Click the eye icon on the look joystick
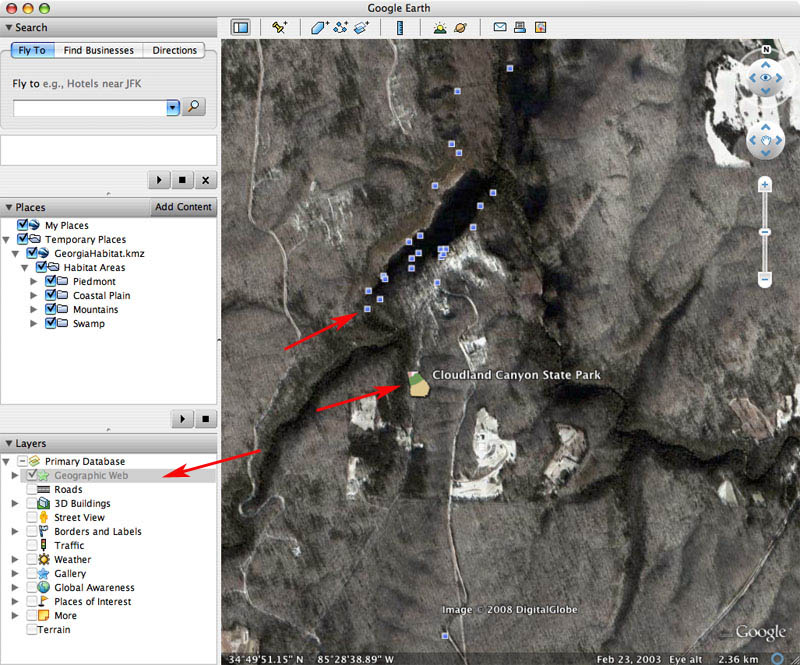Image resolution: width=800 pixels, height=665 pixels. (765, 78)
